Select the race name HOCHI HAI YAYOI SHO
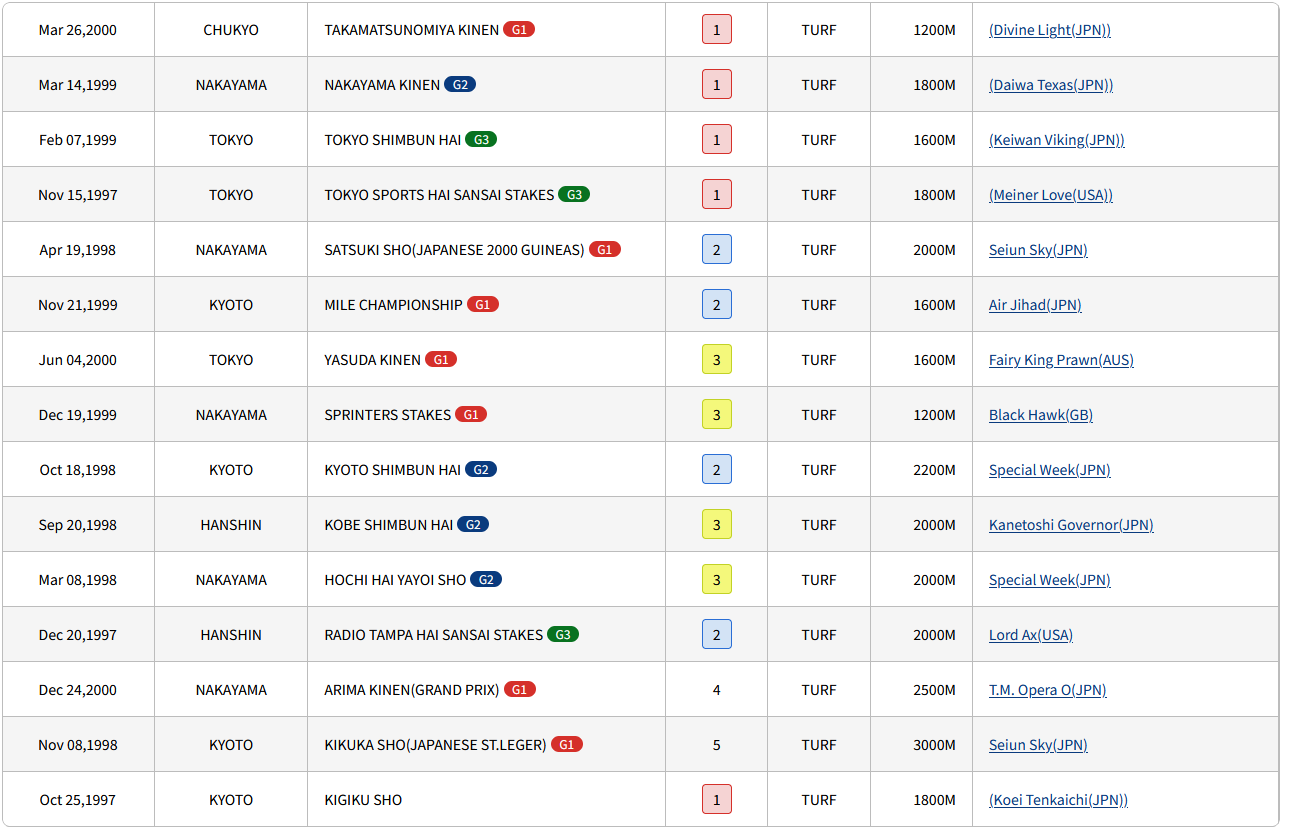Viewport: 1289px width, 828px height. tap(396, 580)
